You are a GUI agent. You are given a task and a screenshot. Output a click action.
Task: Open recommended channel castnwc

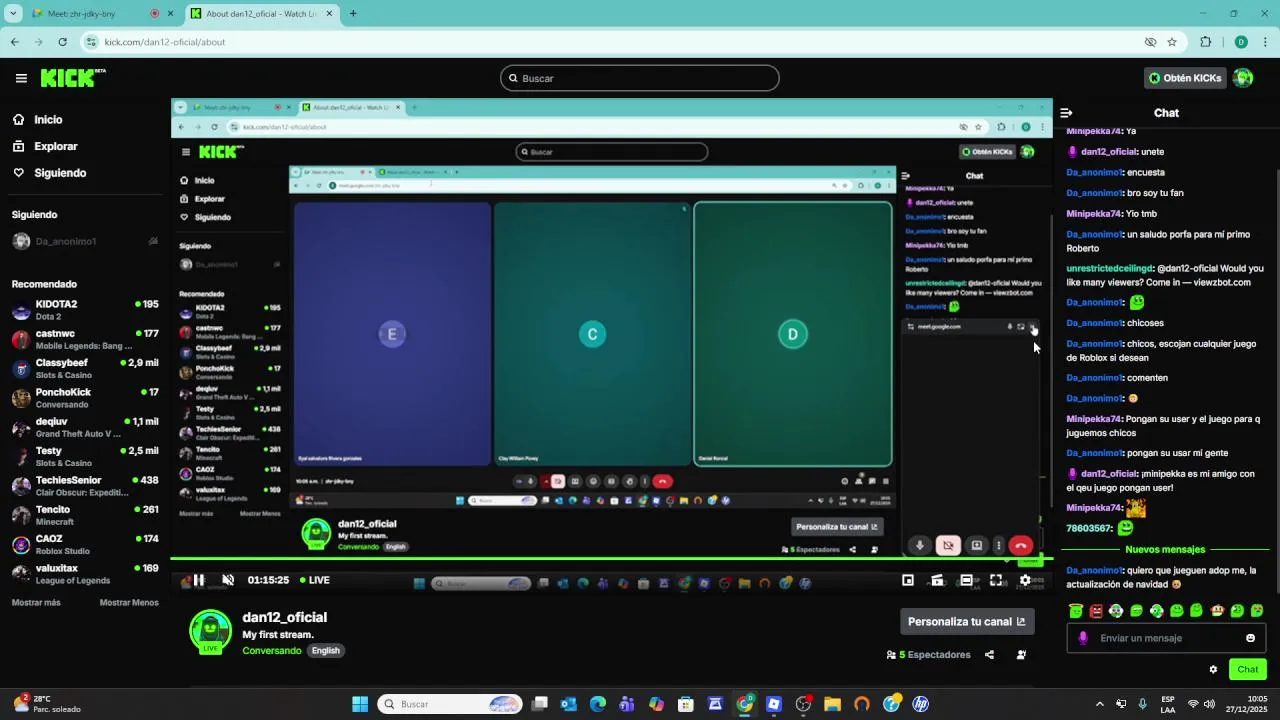point(85,339)
